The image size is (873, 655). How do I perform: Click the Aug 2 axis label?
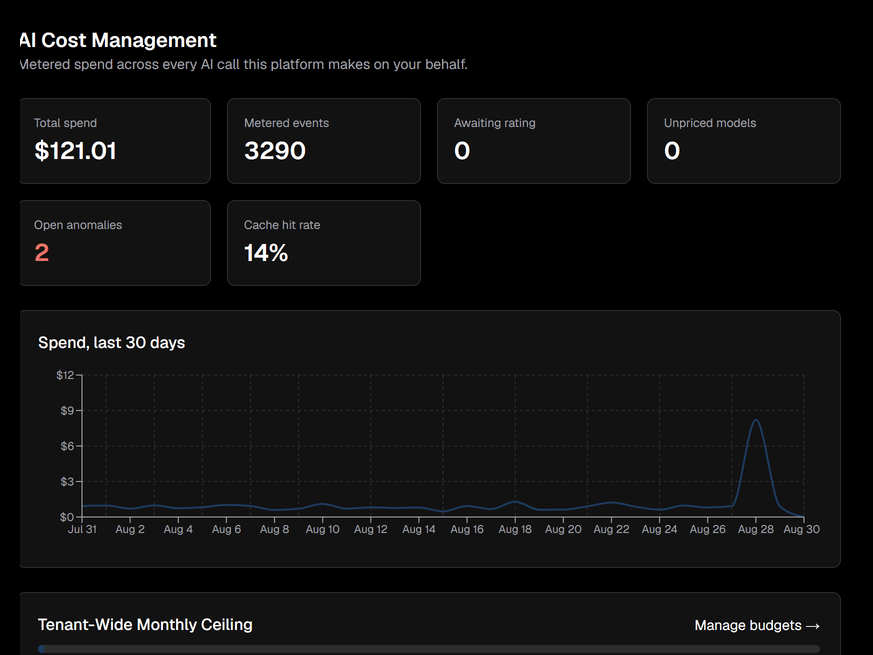(x=130, y=529)
